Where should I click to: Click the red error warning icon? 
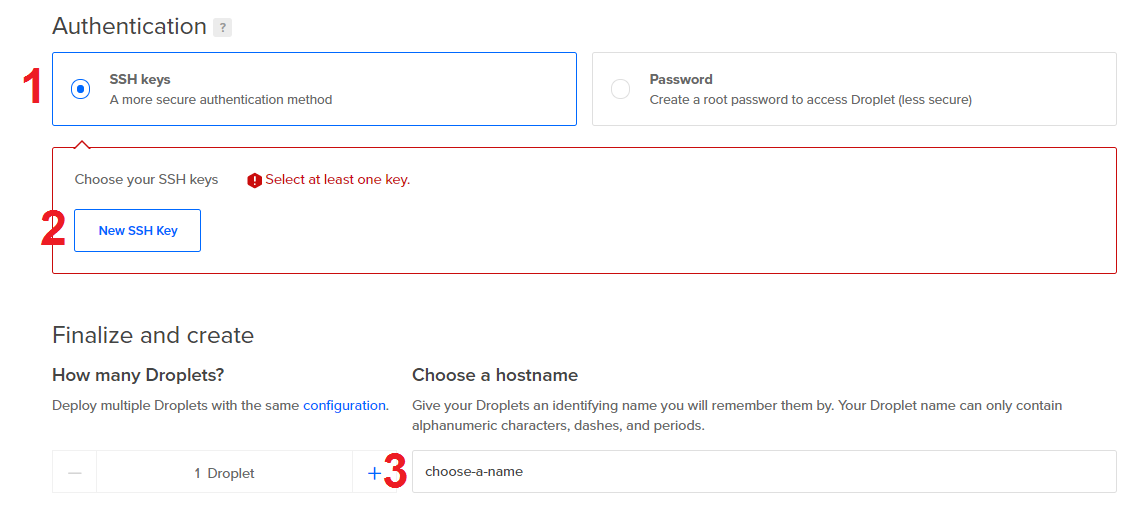coord(254,180)
